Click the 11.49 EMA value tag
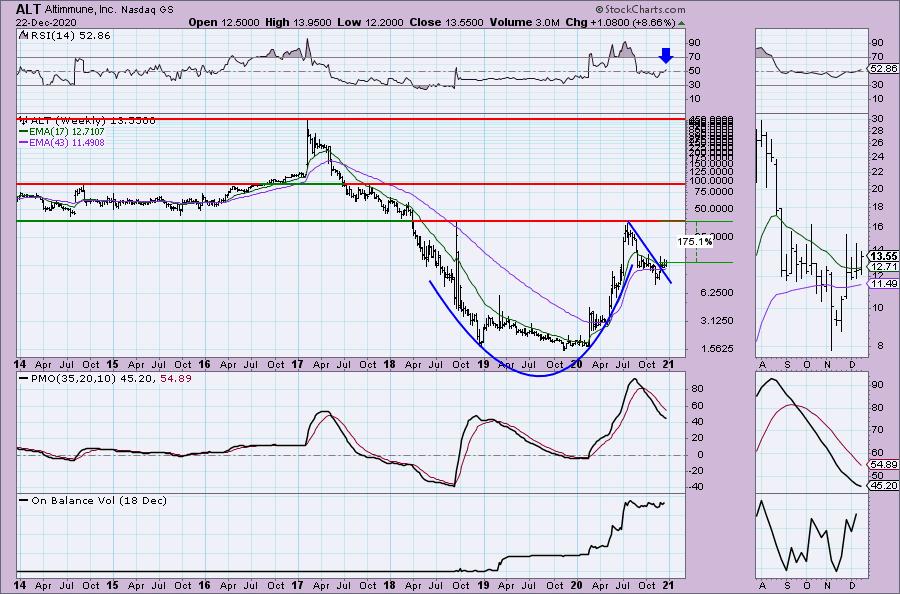Image resolution: width=900 pixels, height=594 pixels. click(x=883, y=284)
